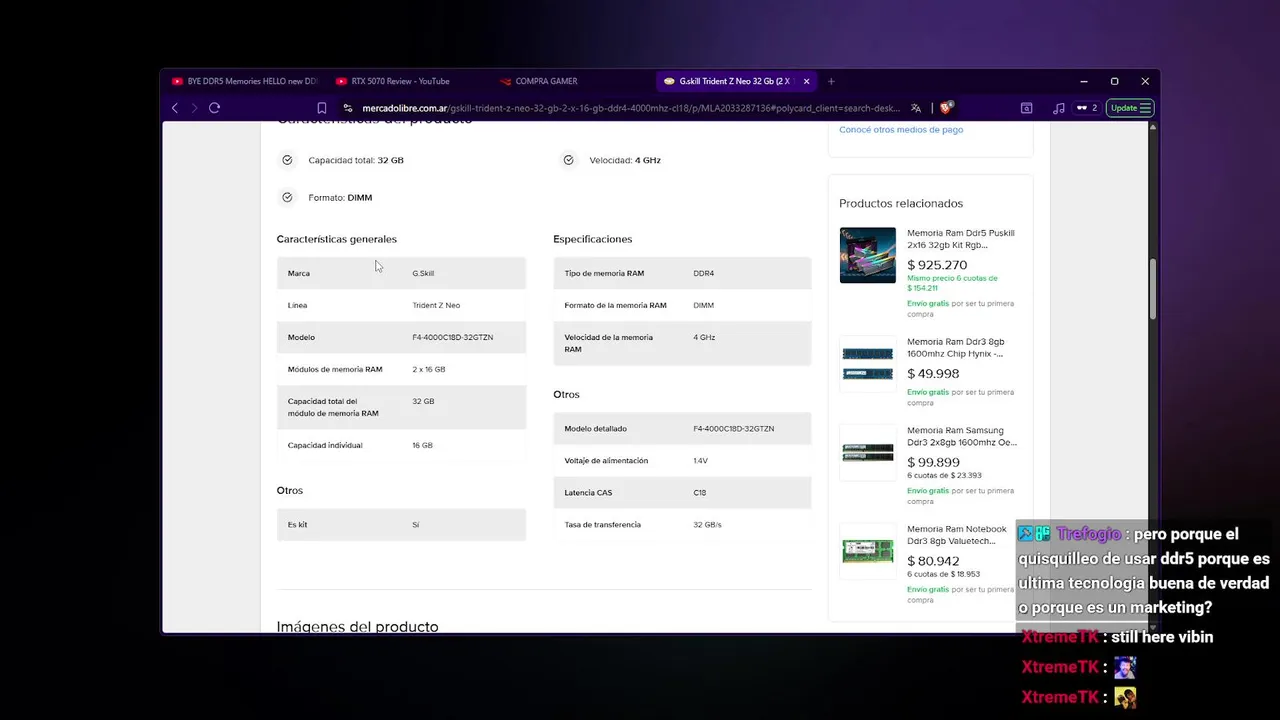Click Trefogio username in chat overlay
The height and width of the screenshot is (720, 1280).
tap(1088, 534)
